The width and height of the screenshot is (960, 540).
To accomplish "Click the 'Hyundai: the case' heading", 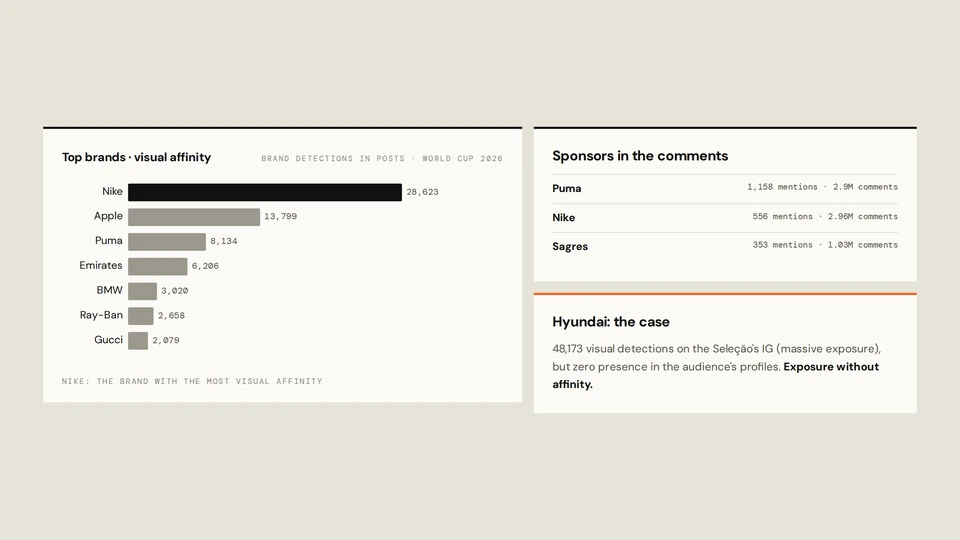I will click(x=610, y=322).
